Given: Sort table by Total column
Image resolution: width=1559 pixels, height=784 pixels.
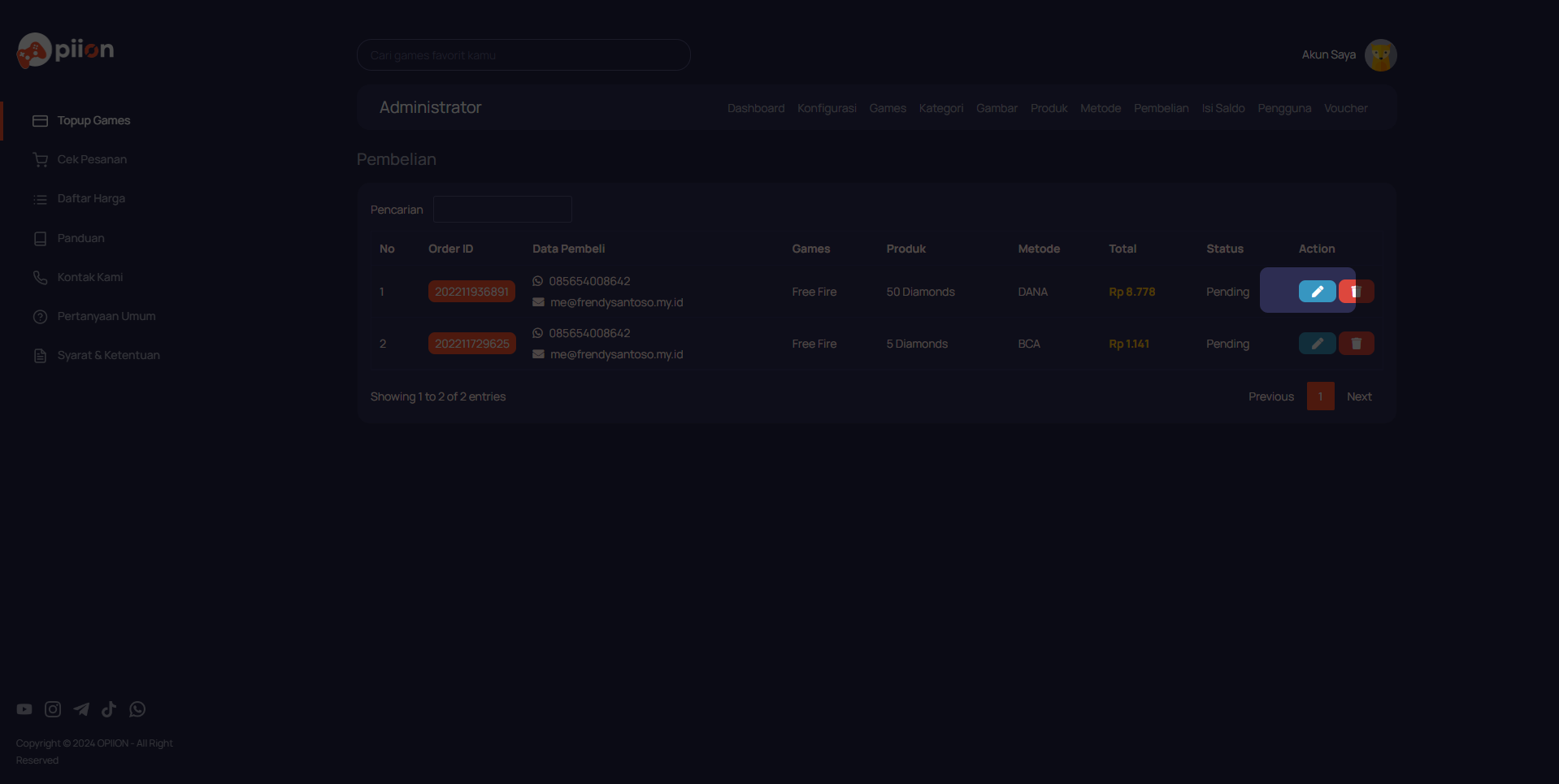Looking at the screenshot, I should 1123,249.
